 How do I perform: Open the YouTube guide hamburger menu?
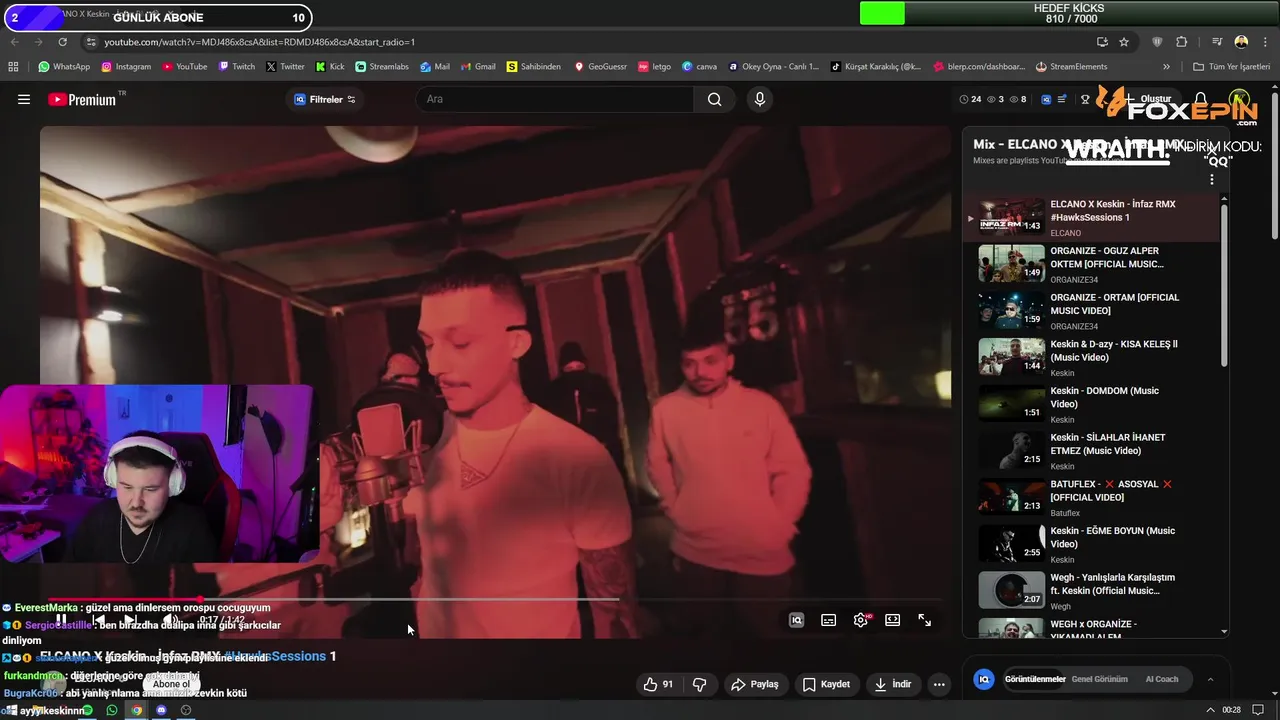24,99
